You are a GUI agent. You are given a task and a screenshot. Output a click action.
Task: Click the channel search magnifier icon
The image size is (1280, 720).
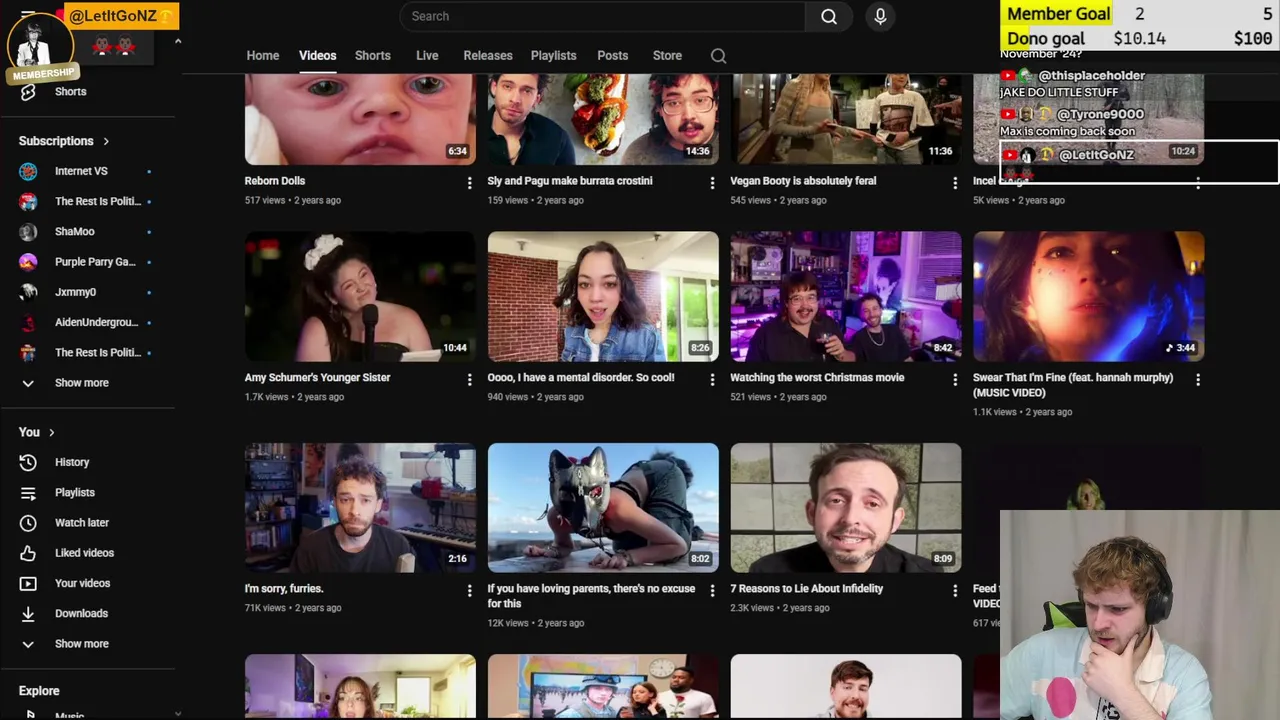pos(718,56)
